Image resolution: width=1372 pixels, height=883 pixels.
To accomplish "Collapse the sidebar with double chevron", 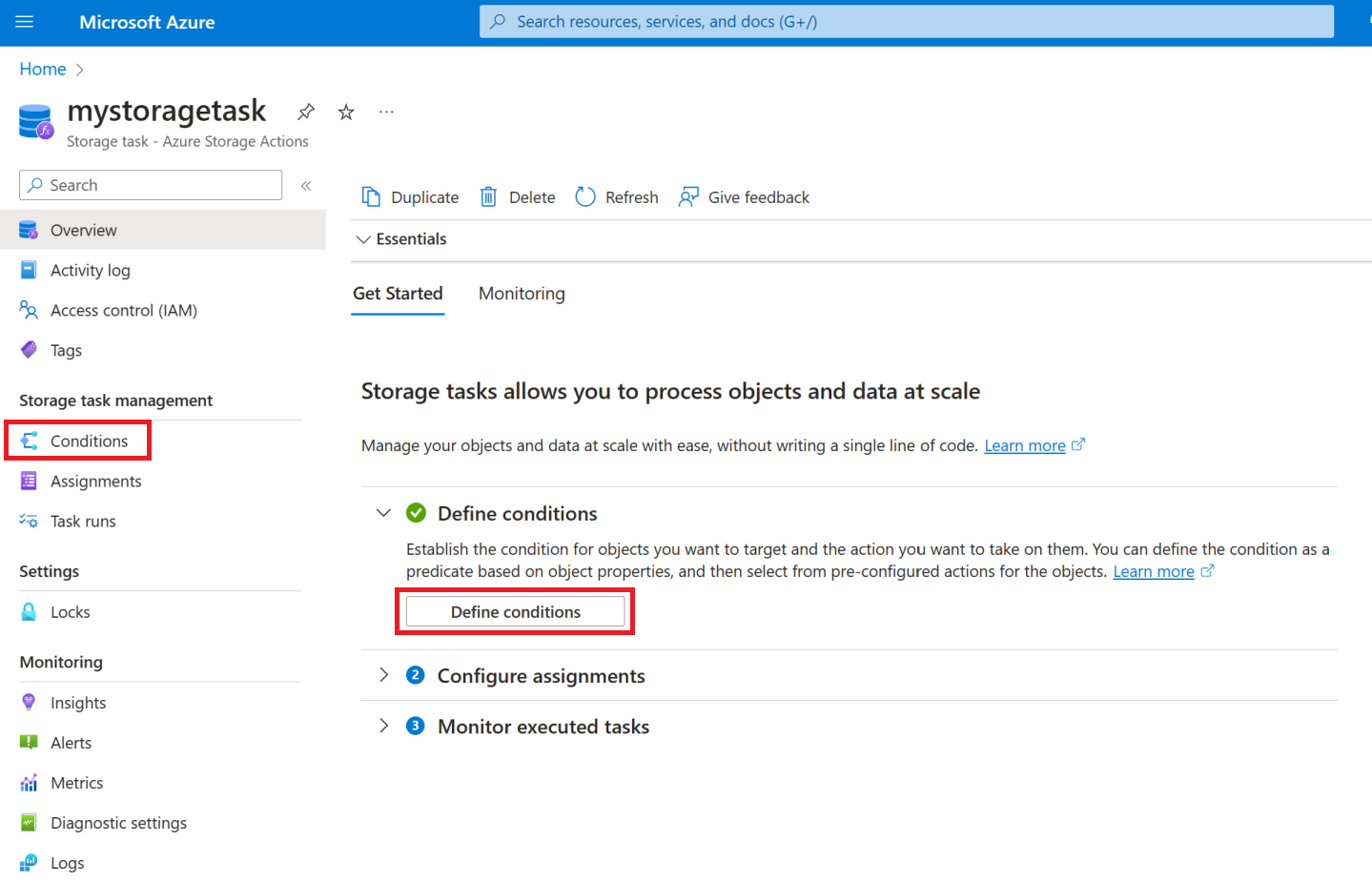I will click(x=306, y=185).
